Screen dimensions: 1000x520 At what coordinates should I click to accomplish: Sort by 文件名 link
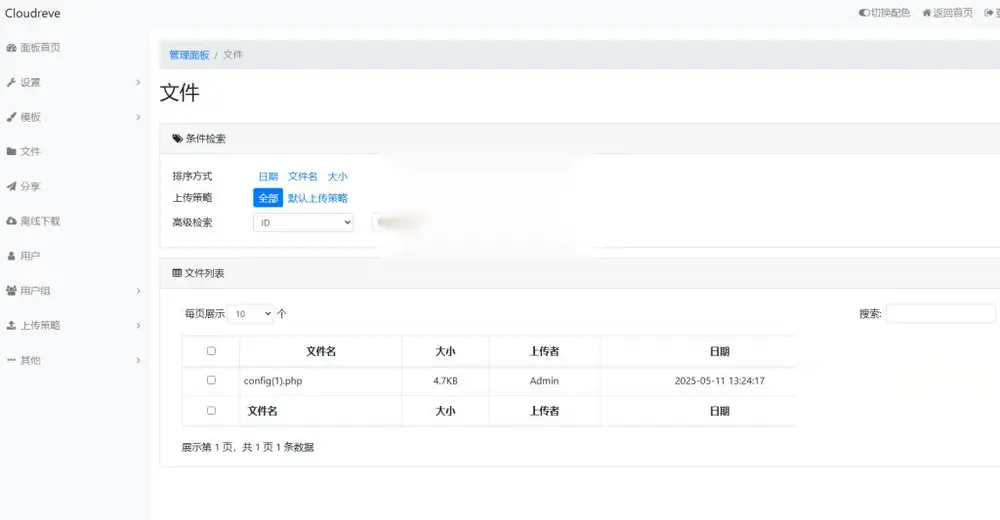[302, 176]
